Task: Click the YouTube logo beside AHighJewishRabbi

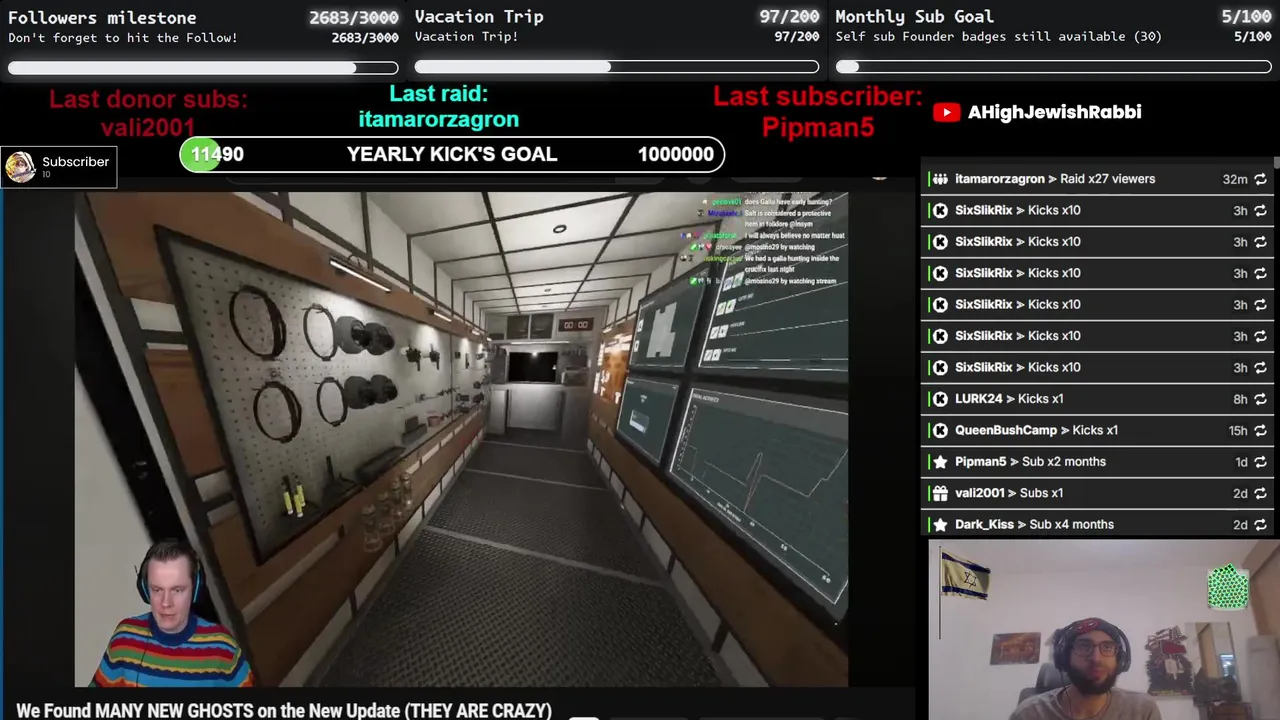Action: coord(946,112)
